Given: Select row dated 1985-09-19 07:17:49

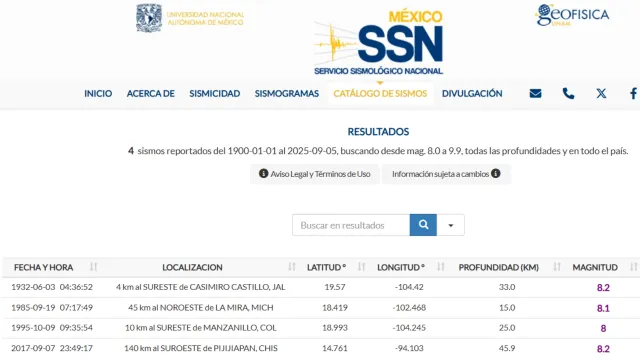Looking at the screenshot, I should [x=321, y=308].
